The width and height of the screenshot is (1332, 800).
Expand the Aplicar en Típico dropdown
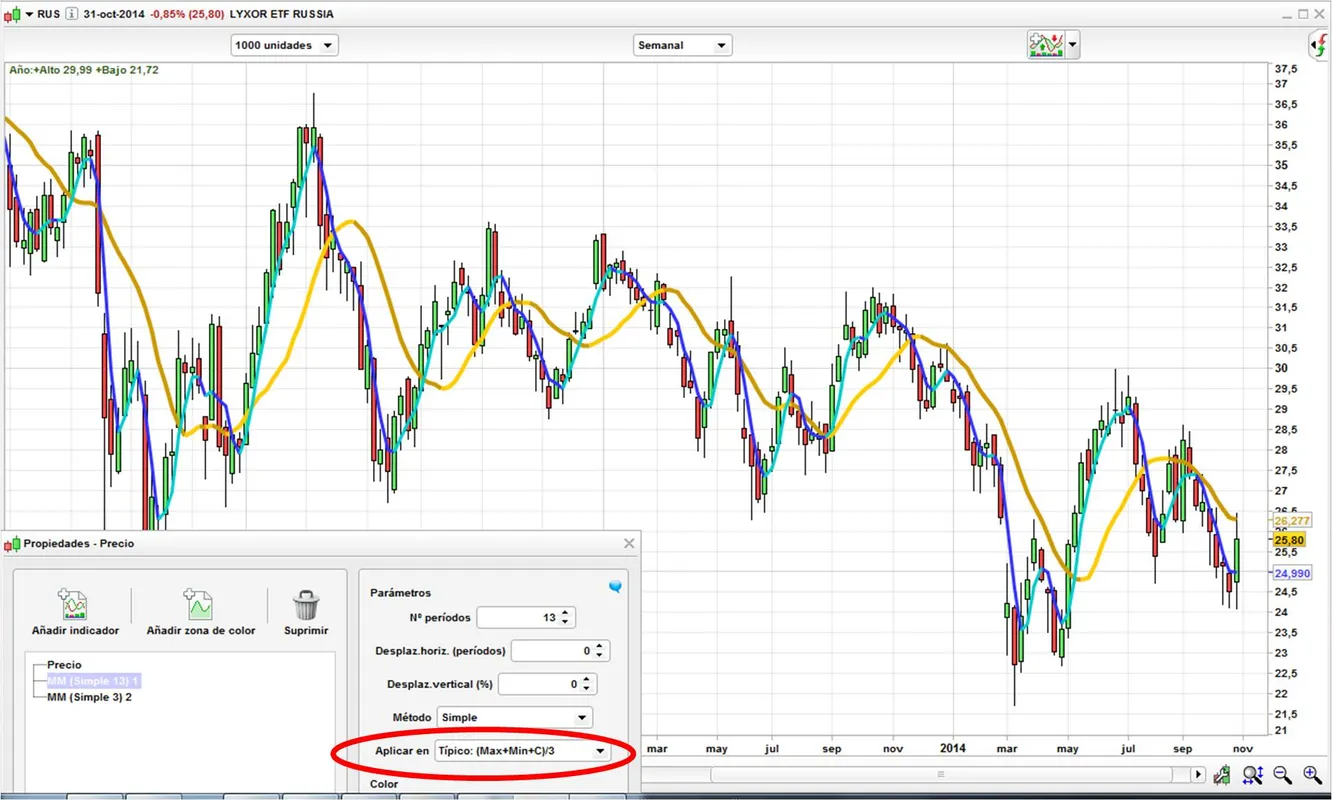pyautogui.click(x=523, y=751)
